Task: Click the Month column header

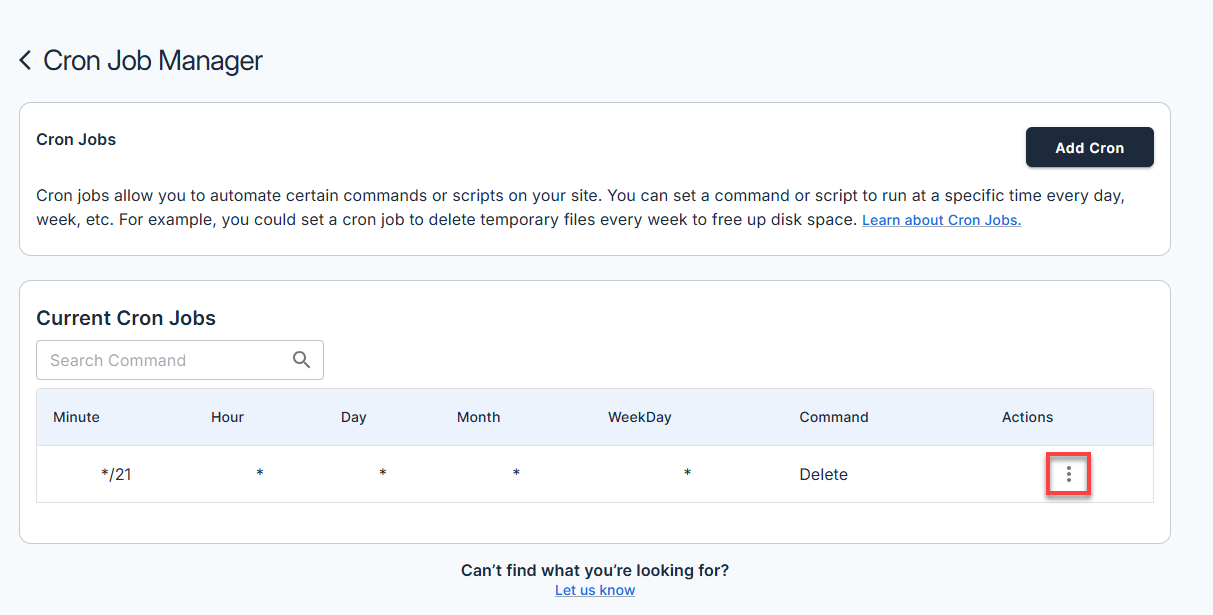Action: (x=478, y=417)
